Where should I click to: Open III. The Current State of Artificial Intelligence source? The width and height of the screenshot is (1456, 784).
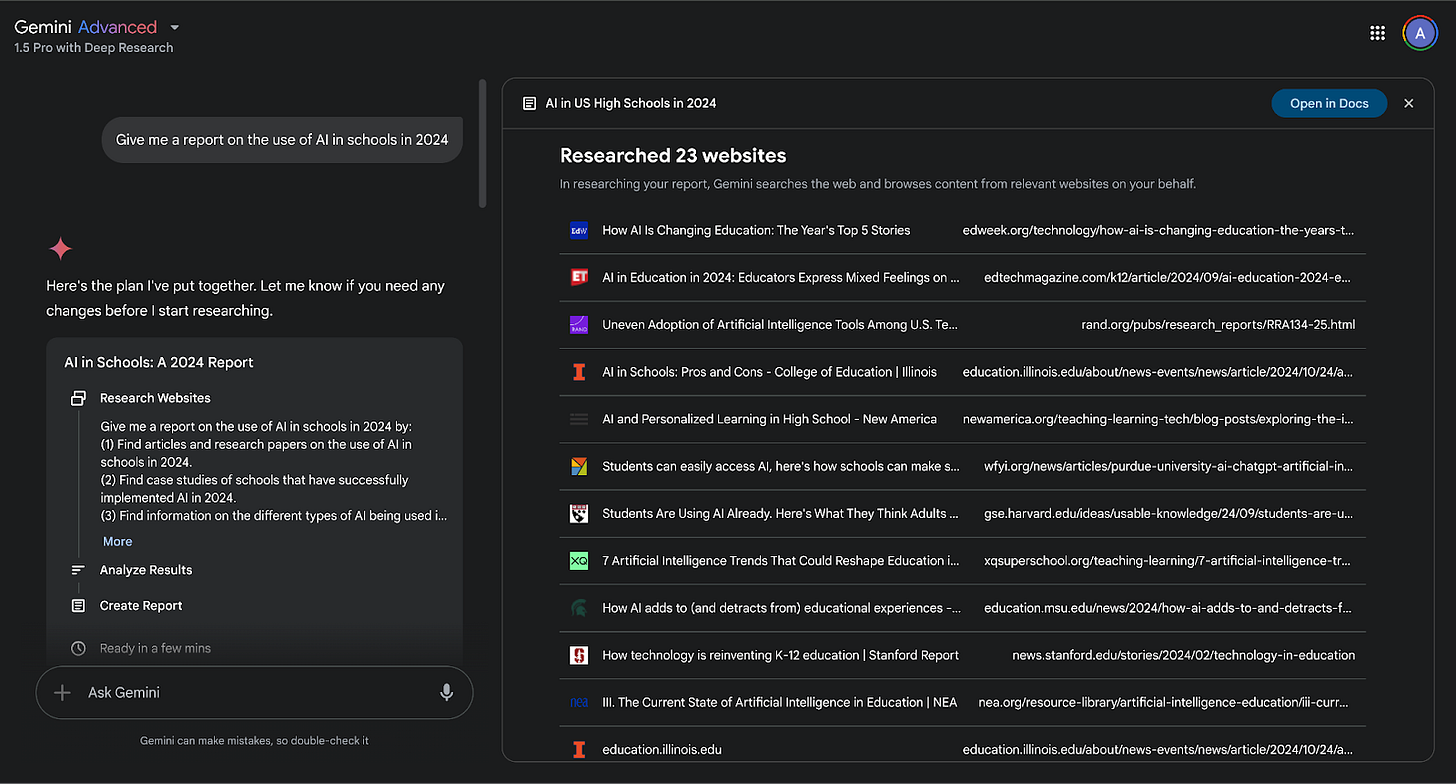click(x=779, y=702)
